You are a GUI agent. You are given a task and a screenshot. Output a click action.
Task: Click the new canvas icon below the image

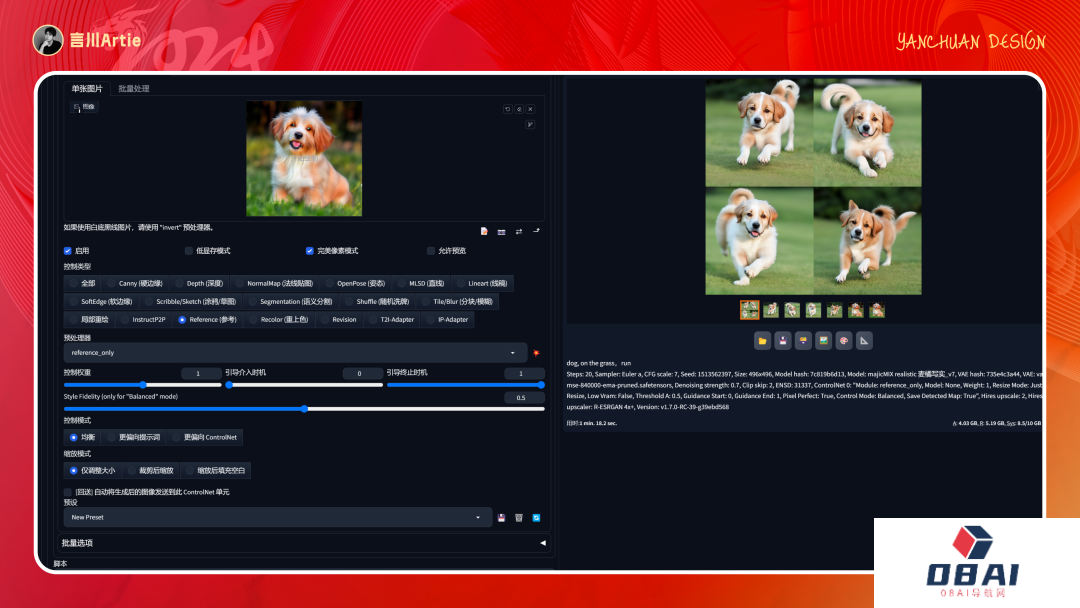point(484,231)
